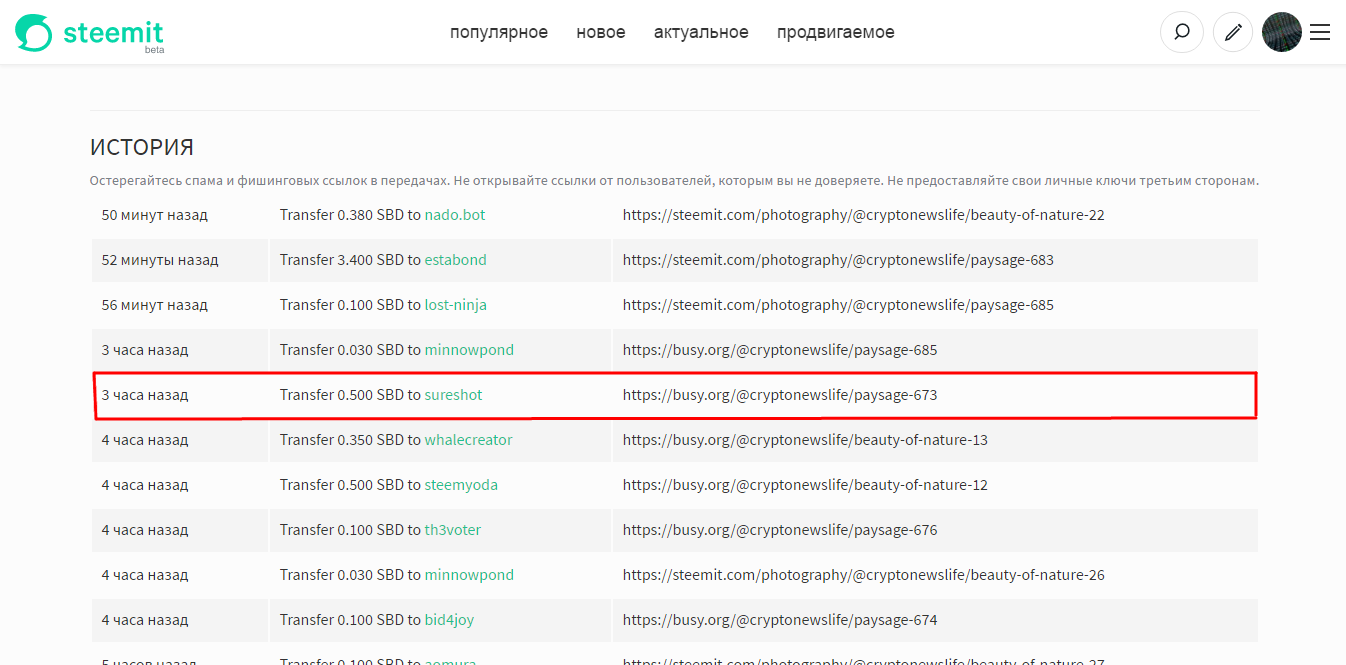Click memo URL ending beauty-of-nature-22
This screenshot has width=1346, height=665.
click(864, 215)
